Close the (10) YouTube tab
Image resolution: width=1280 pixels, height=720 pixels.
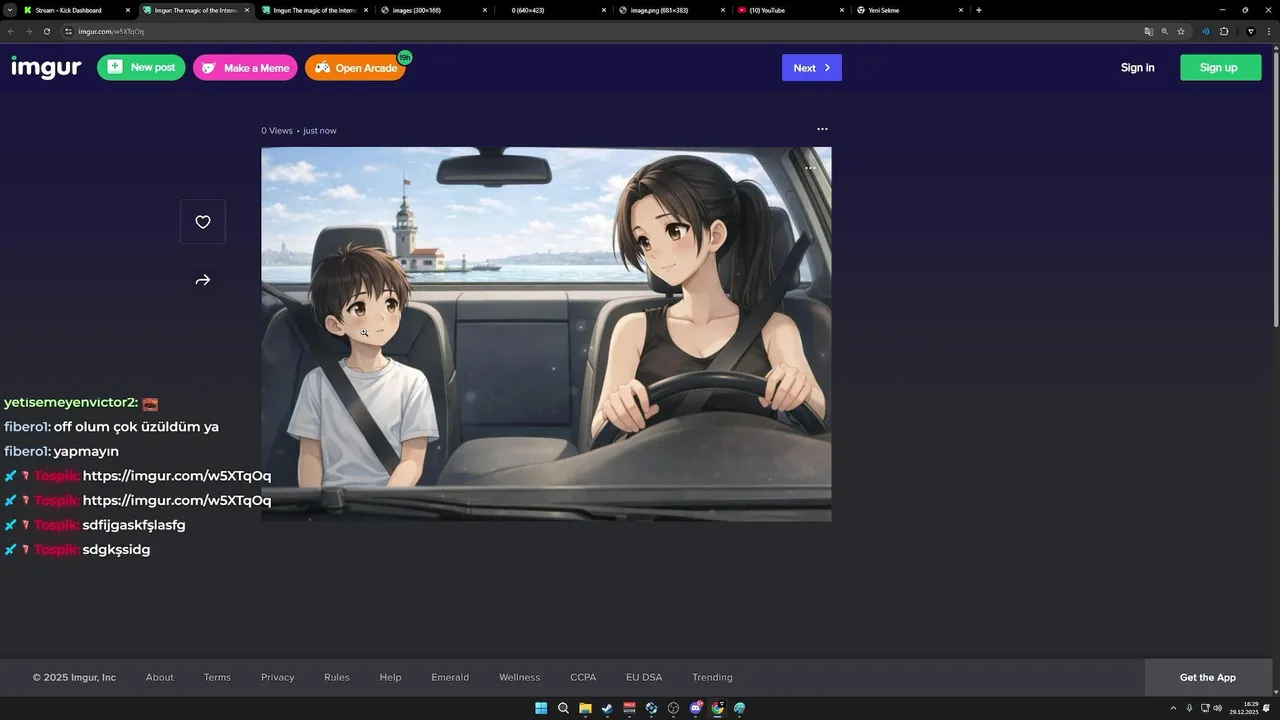point(842,10)
